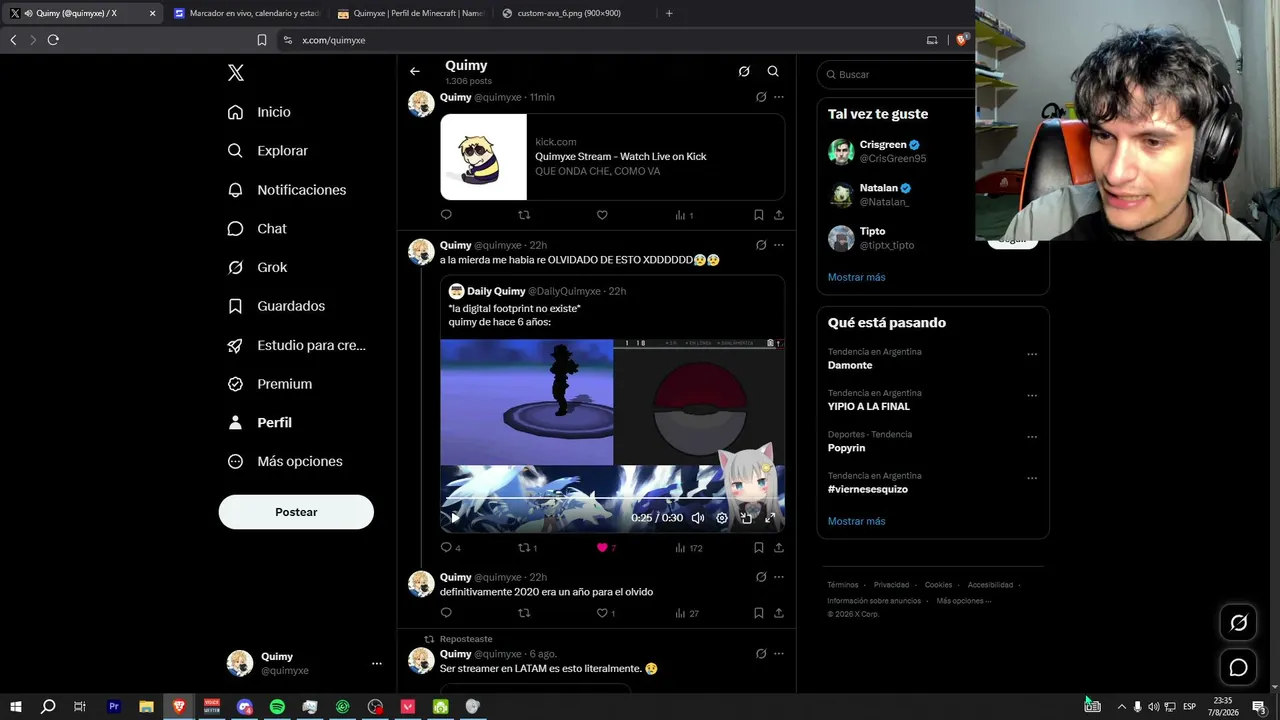
Task: Like the 'definitivamente 2020' post
Action: point(606,613)
